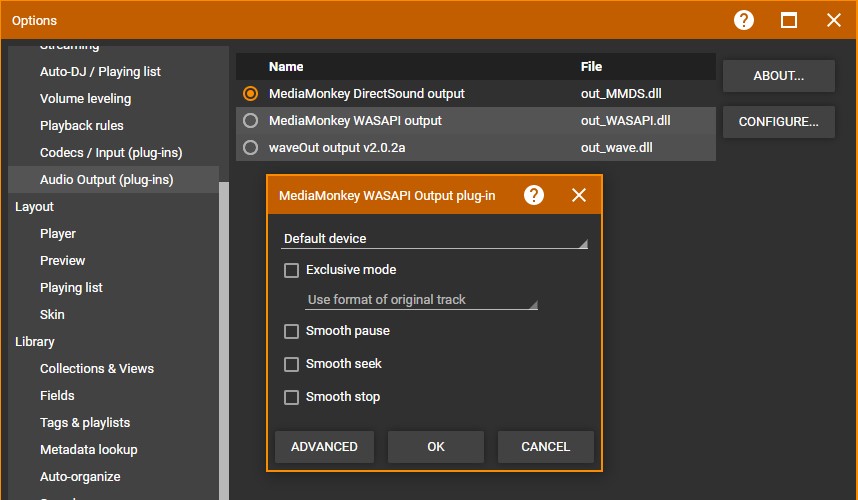Image resolution: width=858 pixels, height=500 pixels.
Task: Click the options sidebar vertical scrollbar
Action: point(224,340)
